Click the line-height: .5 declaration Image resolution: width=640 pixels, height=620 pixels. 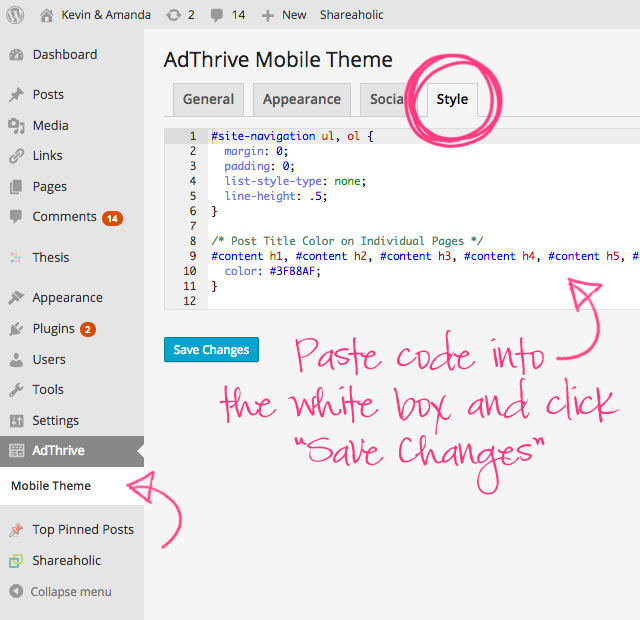[276, 196]
